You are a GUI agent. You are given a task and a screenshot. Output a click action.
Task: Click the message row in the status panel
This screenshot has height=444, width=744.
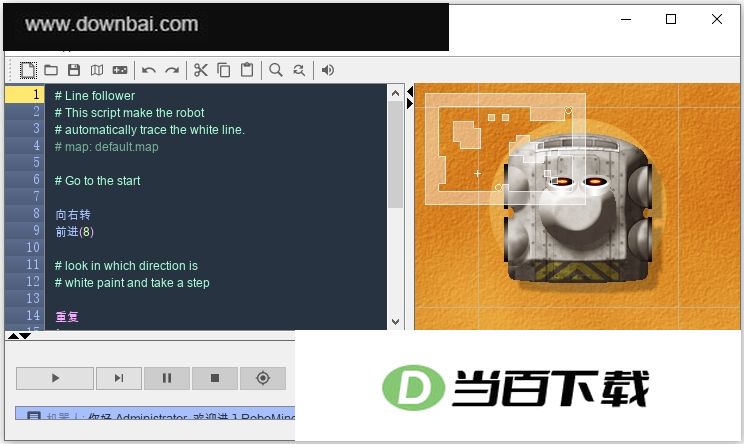point(155,413)
